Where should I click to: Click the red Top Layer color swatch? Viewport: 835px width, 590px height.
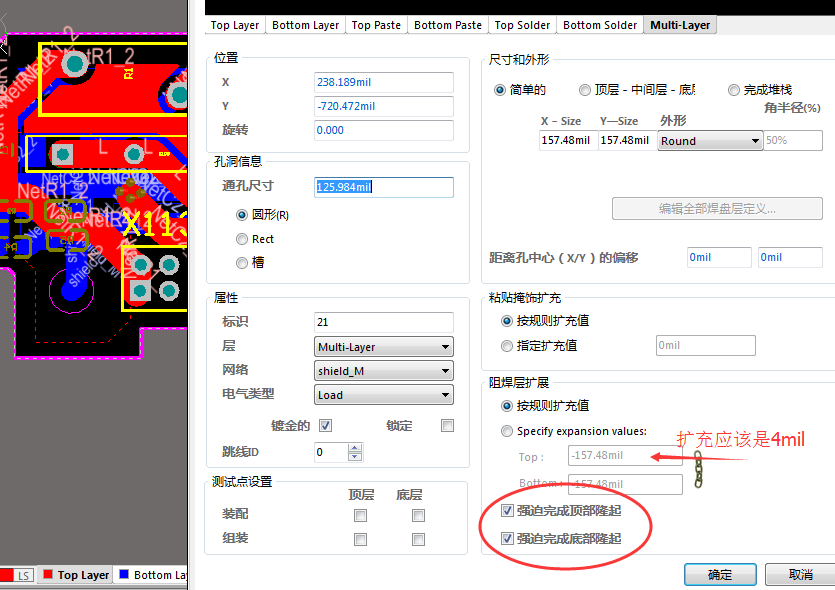click(47, 575)
